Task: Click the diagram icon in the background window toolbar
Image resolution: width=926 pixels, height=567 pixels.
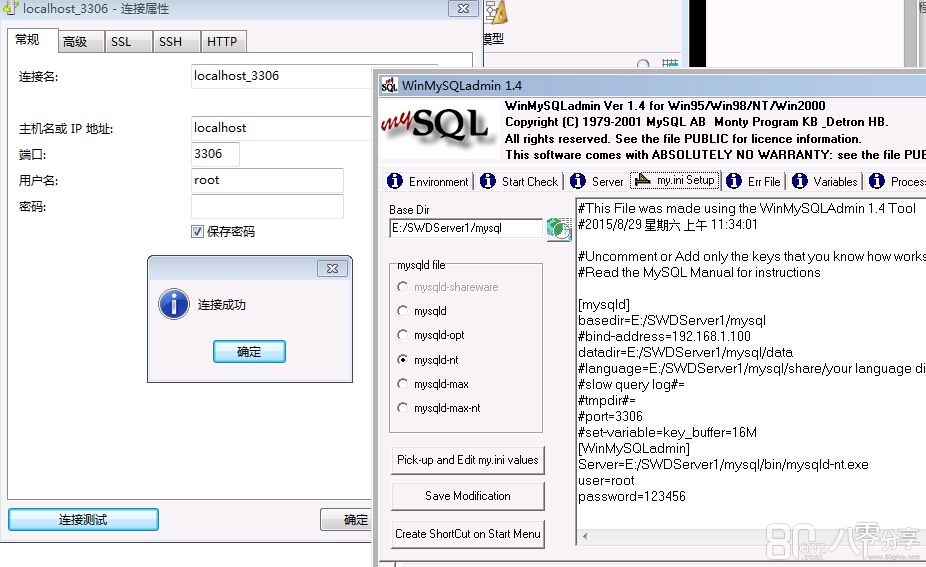Action: 497,12
